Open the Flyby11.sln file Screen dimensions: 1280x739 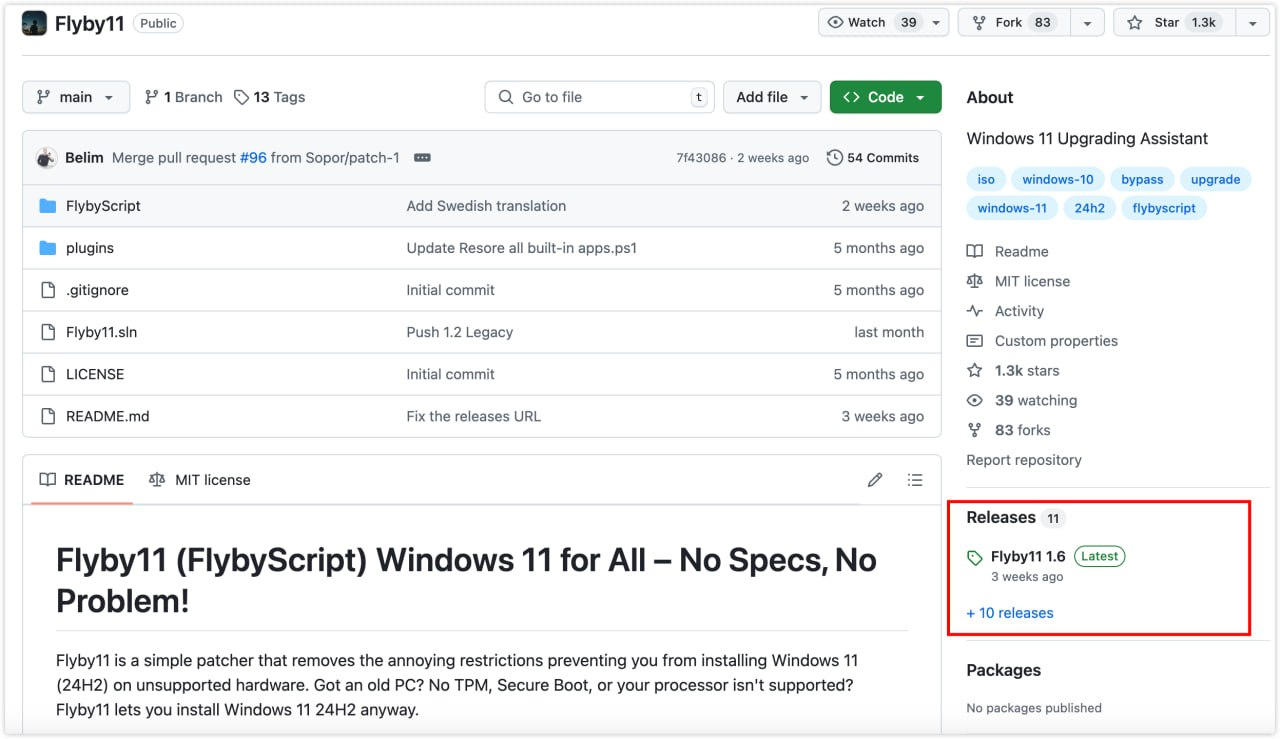click(101, 332)
